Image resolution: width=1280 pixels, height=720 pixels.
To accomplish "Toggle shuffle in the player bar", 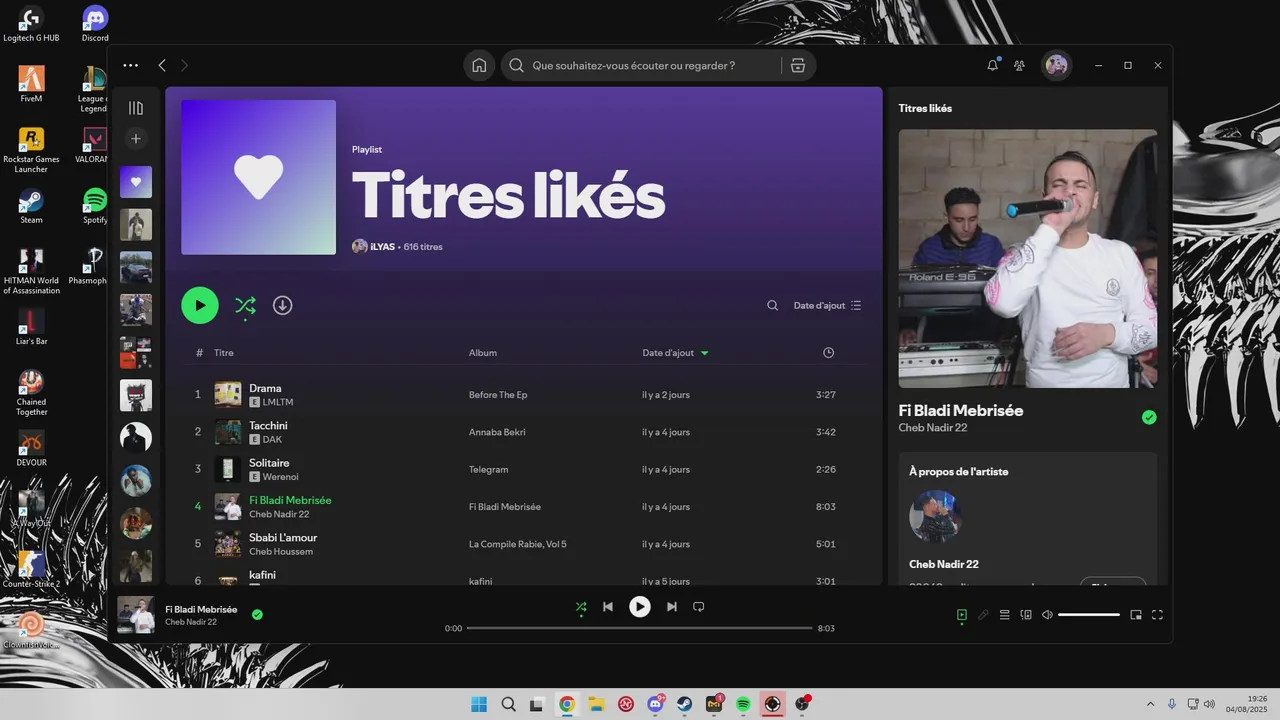I will (x=581, y=607).
